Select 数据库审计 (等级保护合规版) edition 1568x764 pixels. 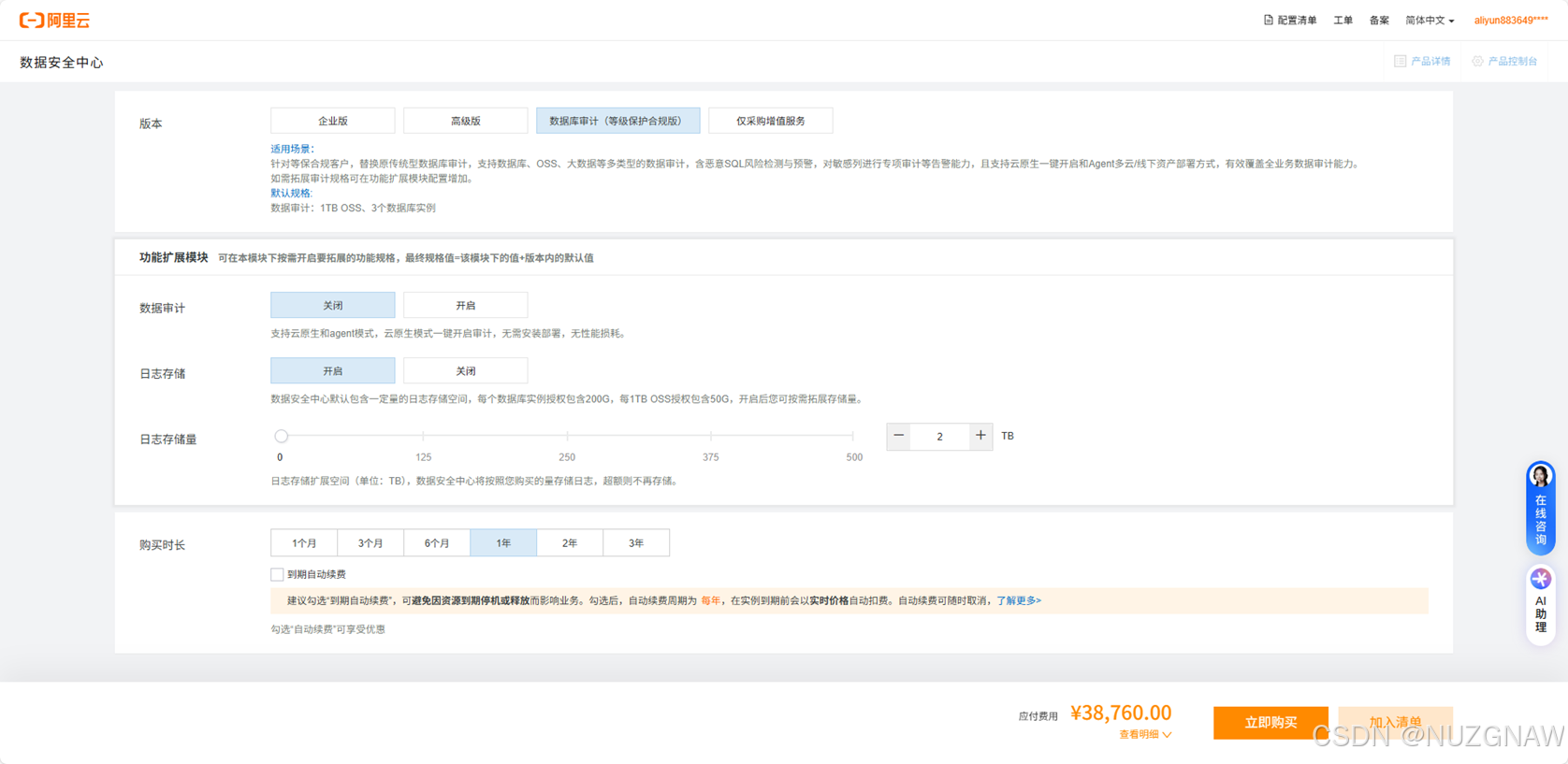coord(617,121)
